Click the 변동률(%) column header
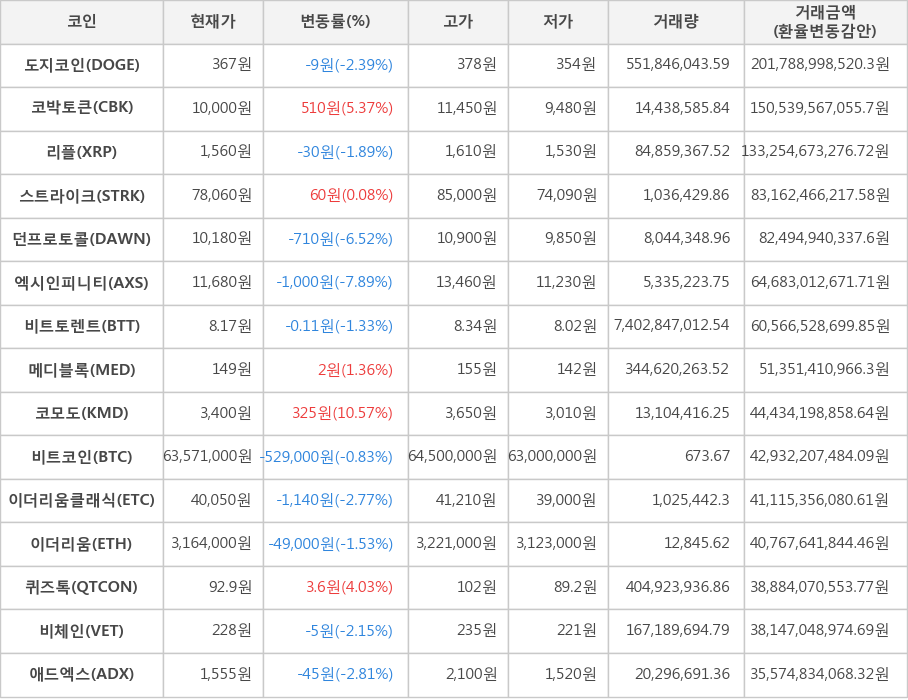Screen dimensions: 908x700 pos(335,22)
